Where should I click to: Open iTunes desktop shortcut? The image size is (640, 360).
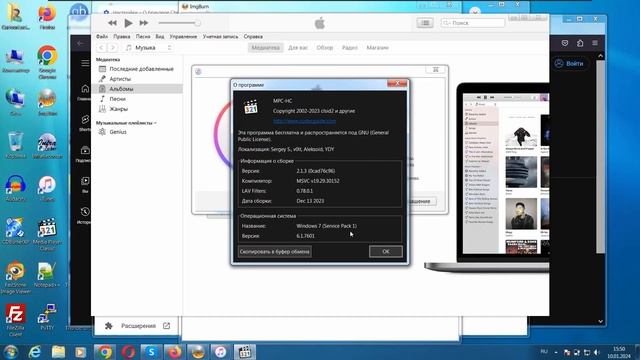pyautogui.click(x=47, y=189)
